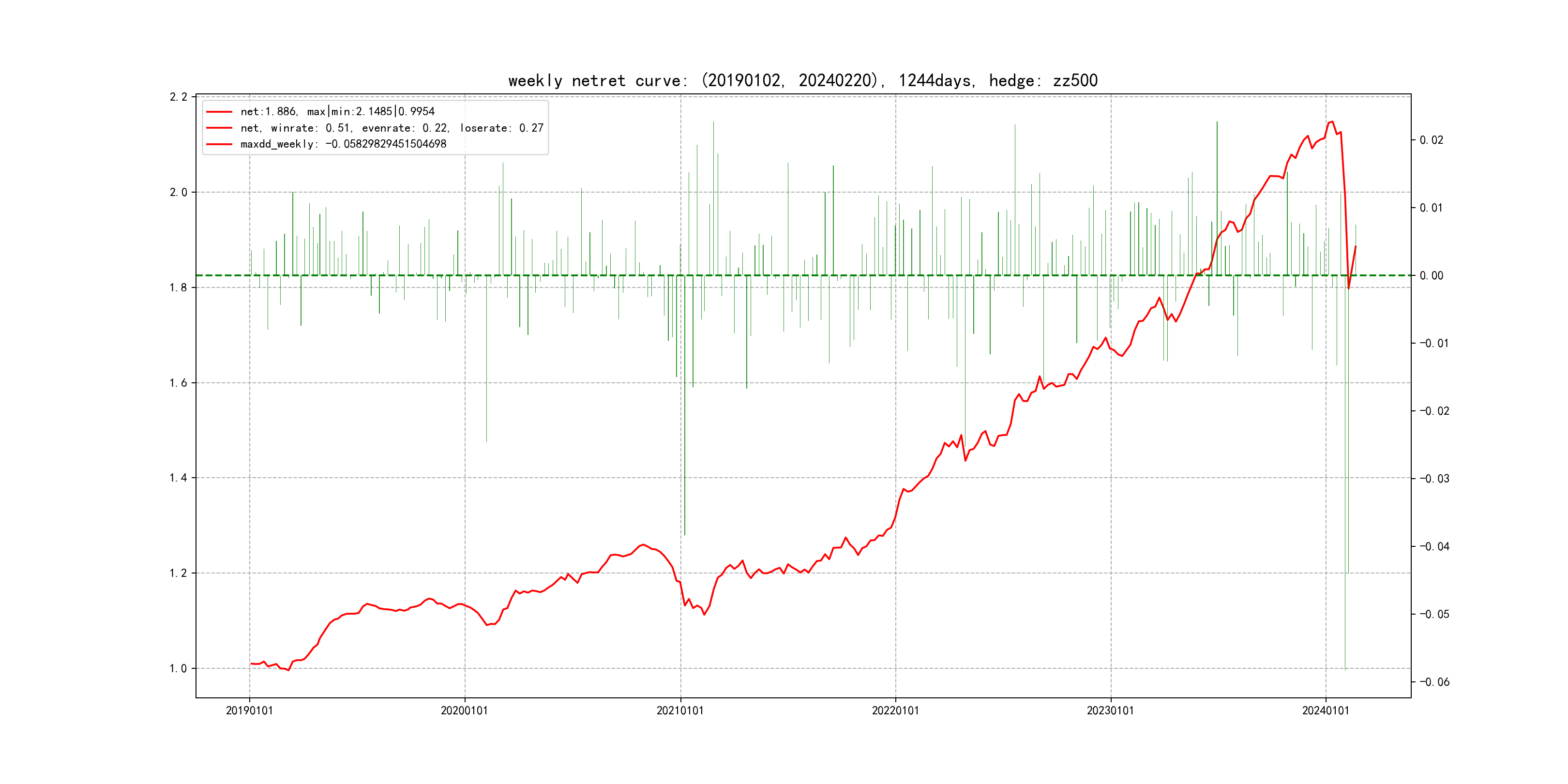This screenshot has width=1568, height=784.
Task: Click the 0.00 right y-axis tick label
Action: point(1431,276)
